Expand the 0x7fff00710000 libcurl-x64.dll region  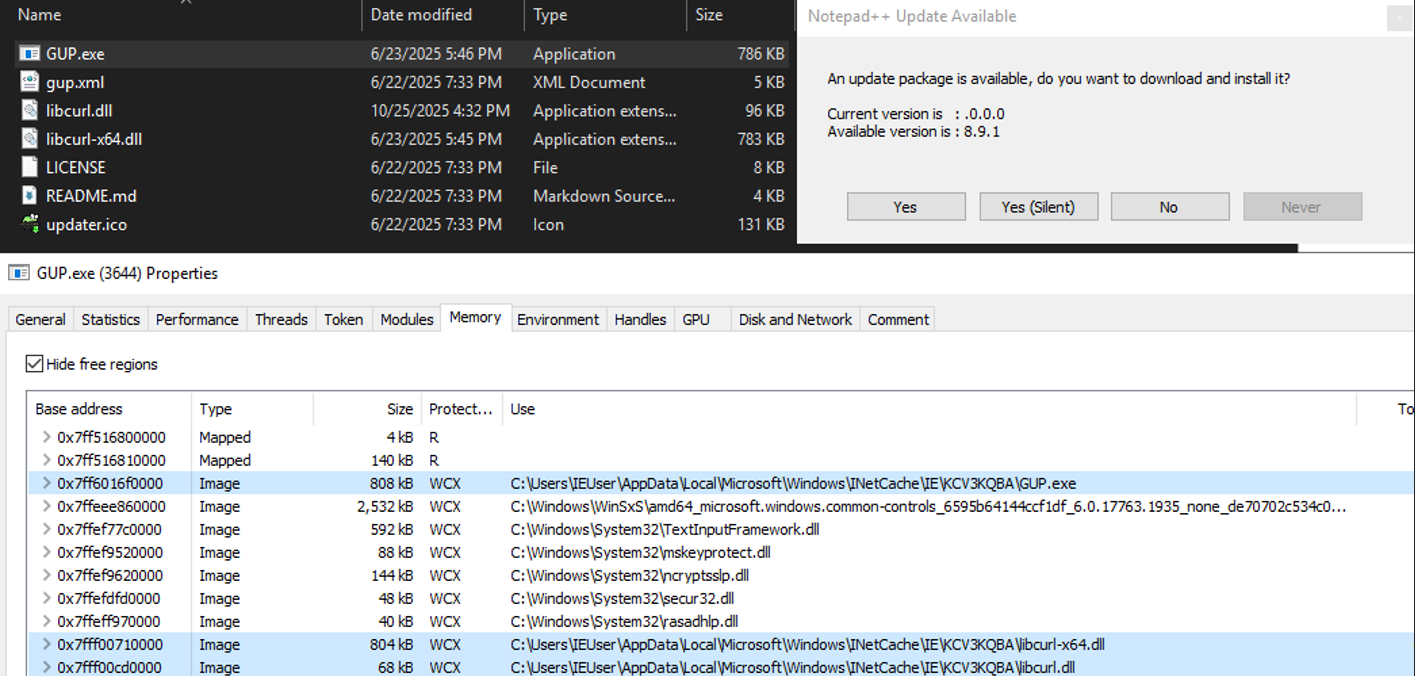[46, 645]
